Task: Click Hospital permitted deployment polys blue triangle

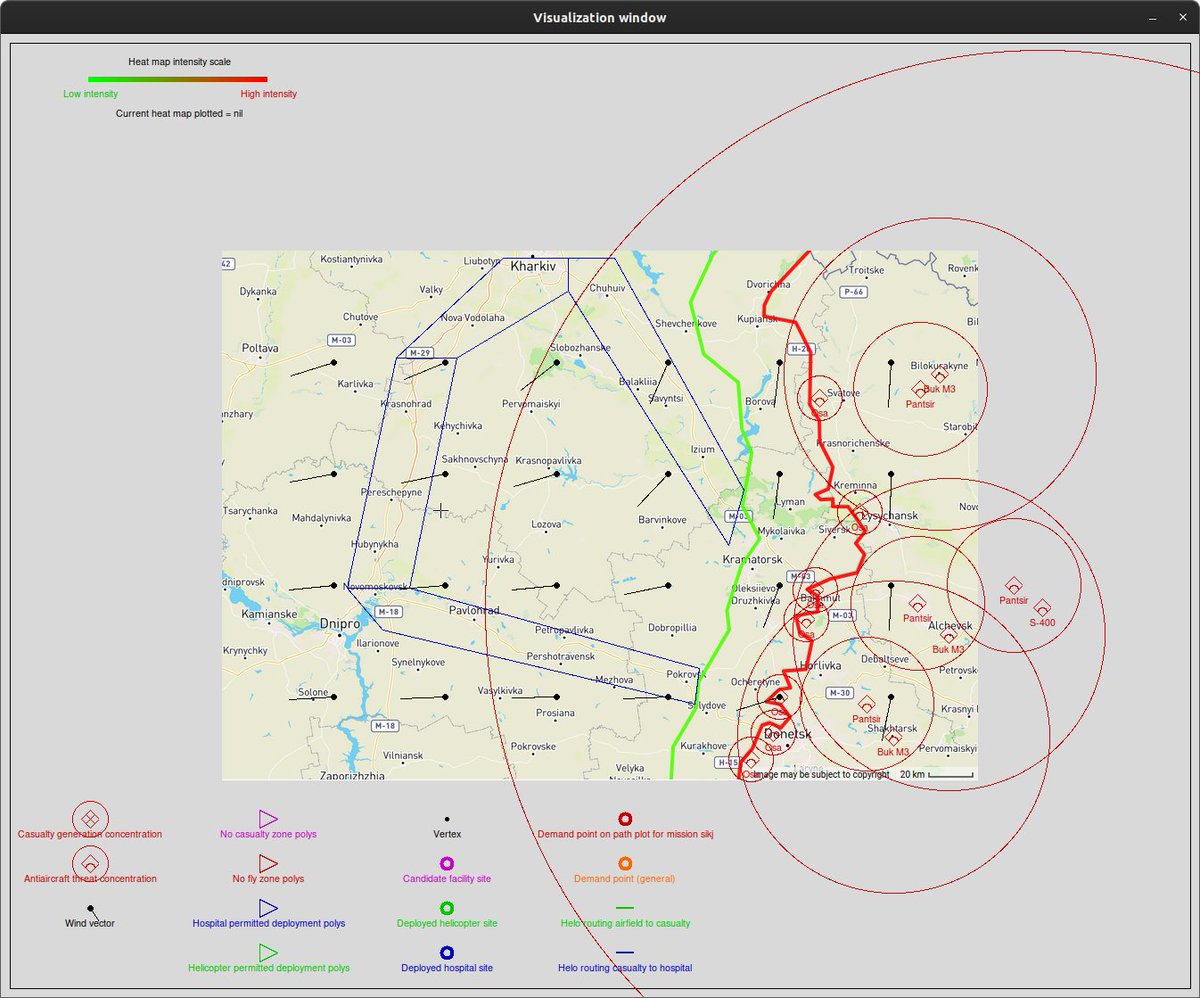Action: pyautogui.click(x=268, y=908)
